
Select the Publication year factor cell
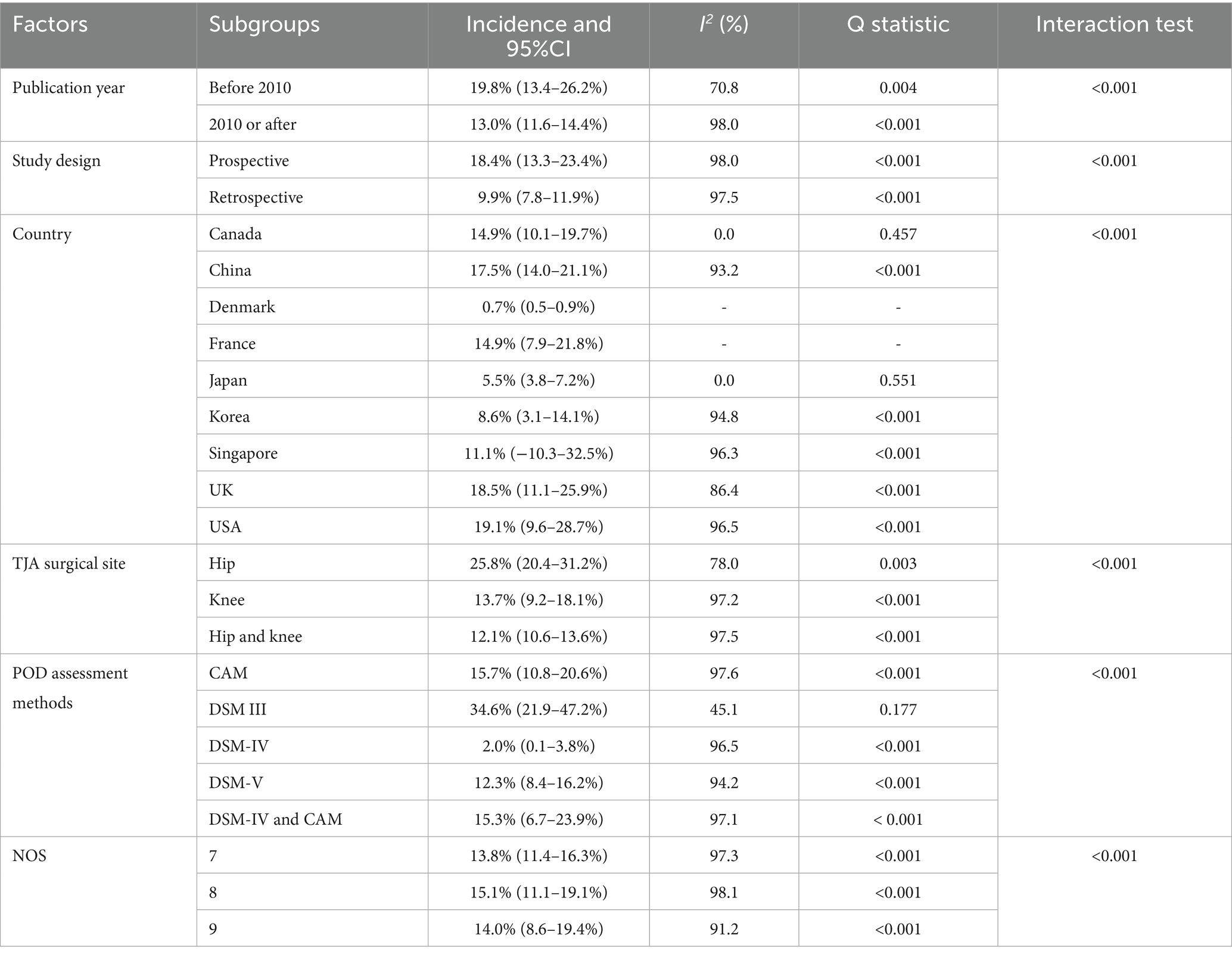[69, 88]
